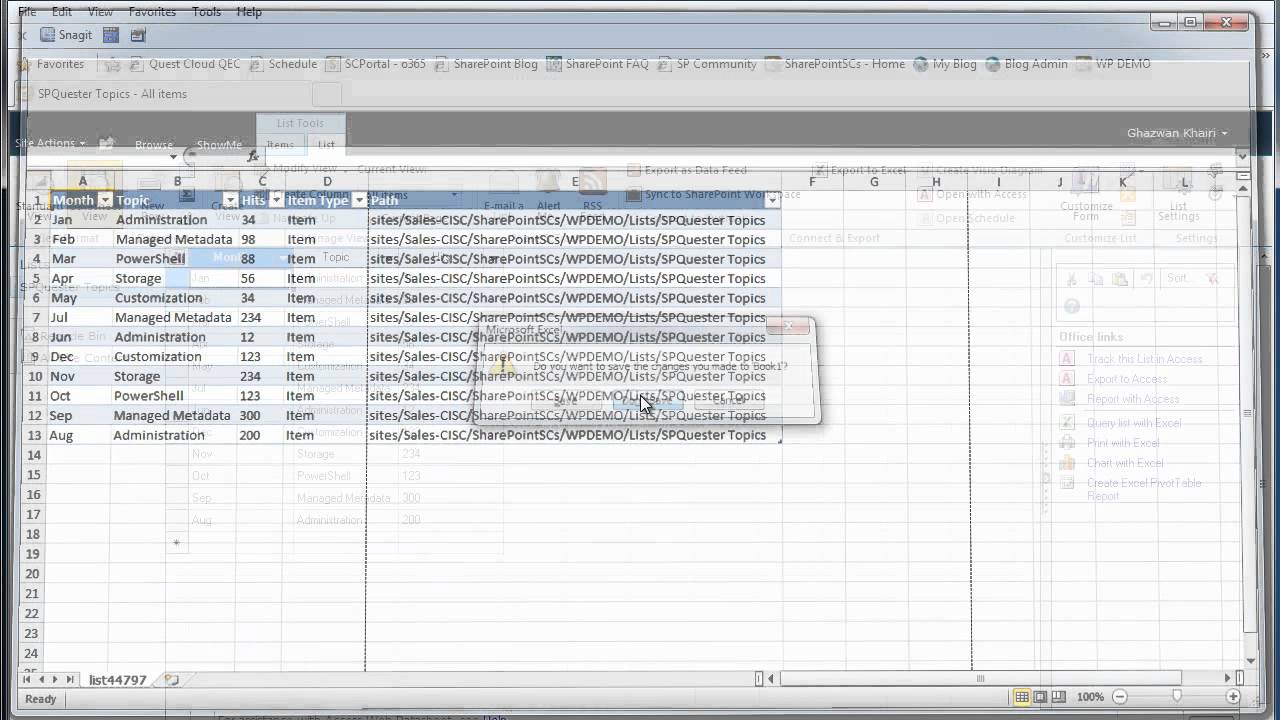Go to the last sheet navigation arrow
Image resolution: width=1280 pixels, height=720 pixels.
point(70,680)
